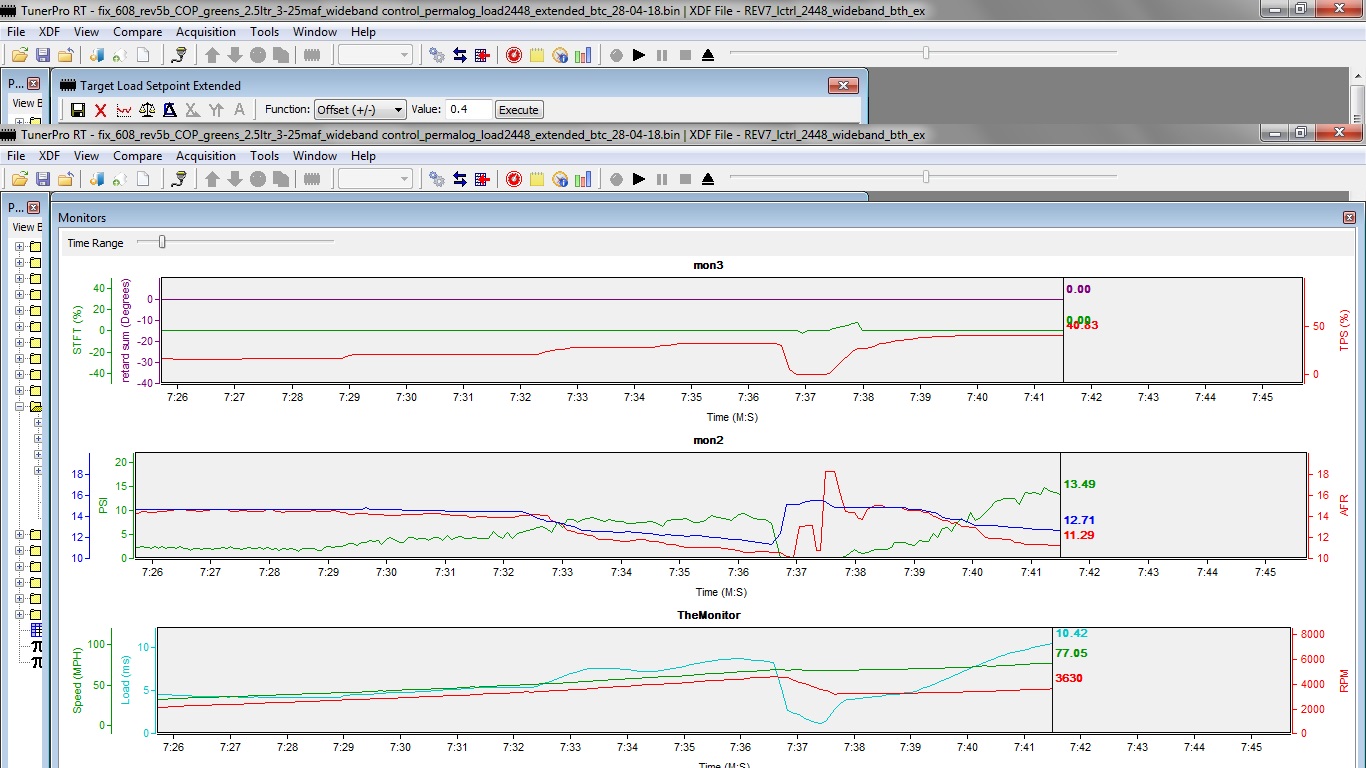Image resolution: width=1366 pixels, height=768 pixels.
Task: Click the blue swap arrows icon in front toolbar
Action: (x=460, y=179)
